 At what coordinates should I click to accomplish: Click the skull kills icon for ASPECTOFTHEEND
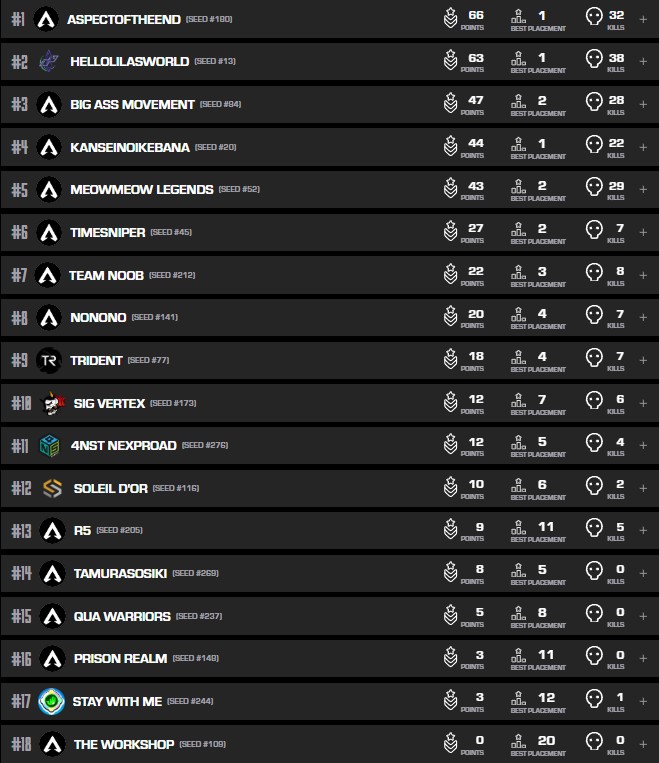coord(594,18)
